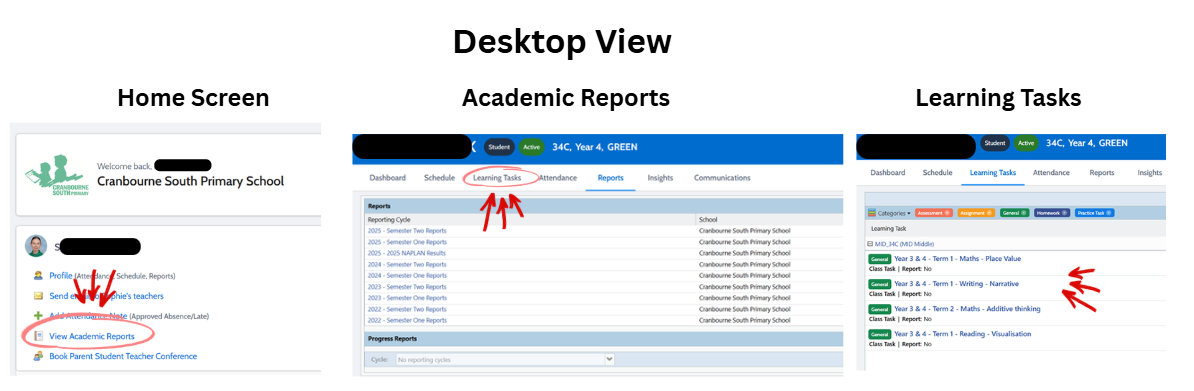
Task: Toggle the orange Assignment category filter
Action: click(977, 213)
